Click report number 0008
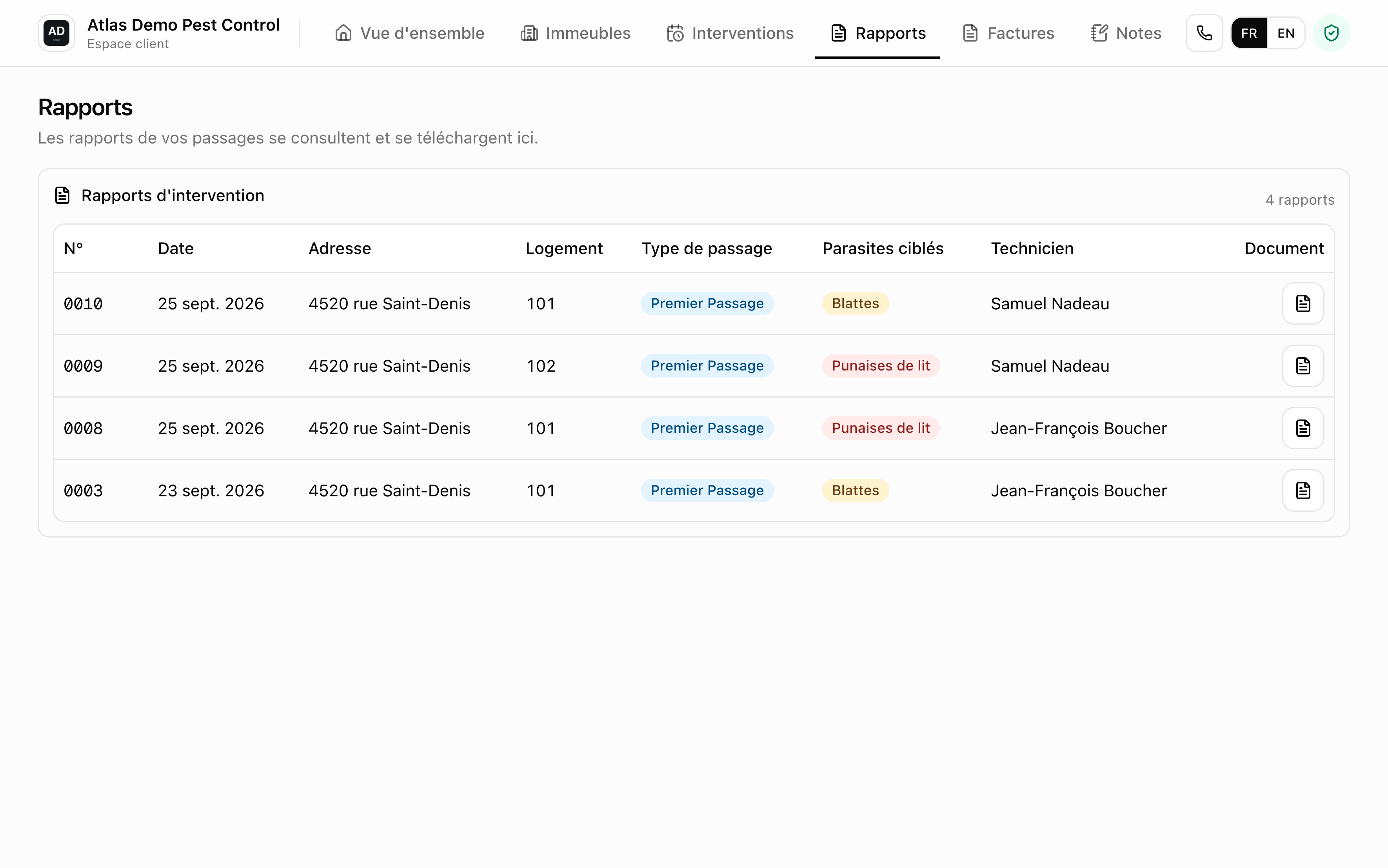Screen dimensions: 1388x868 click(x=83, y=428)
